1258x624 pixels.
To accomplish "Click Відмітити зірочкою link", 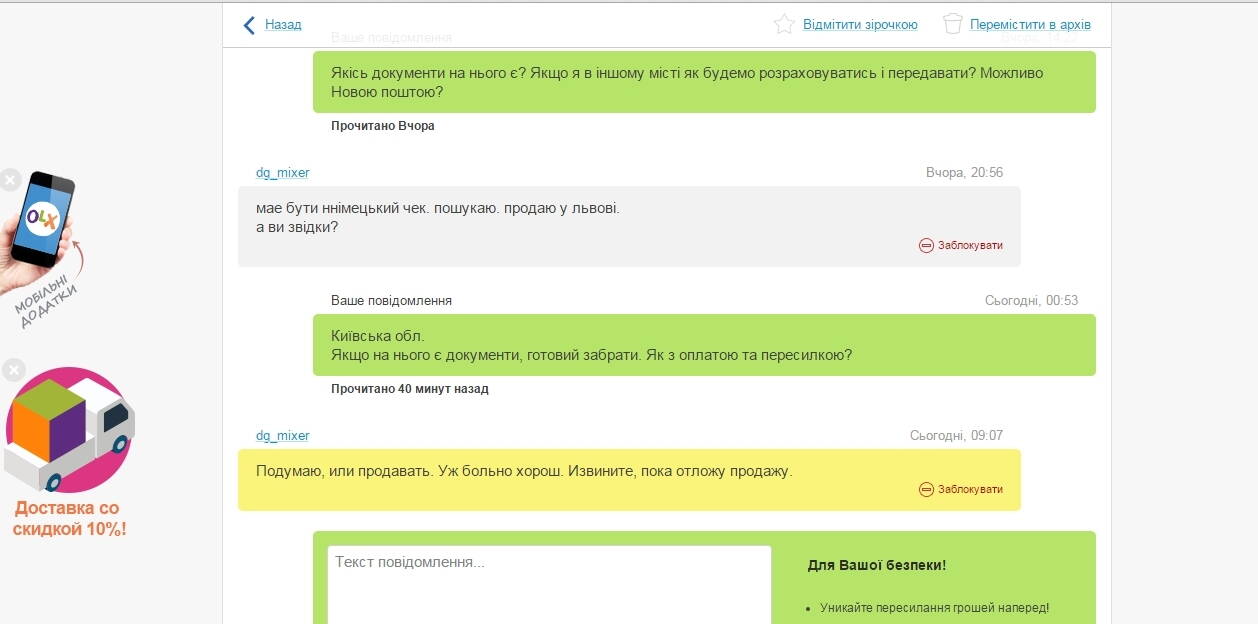I will click(x=860, y=25).
